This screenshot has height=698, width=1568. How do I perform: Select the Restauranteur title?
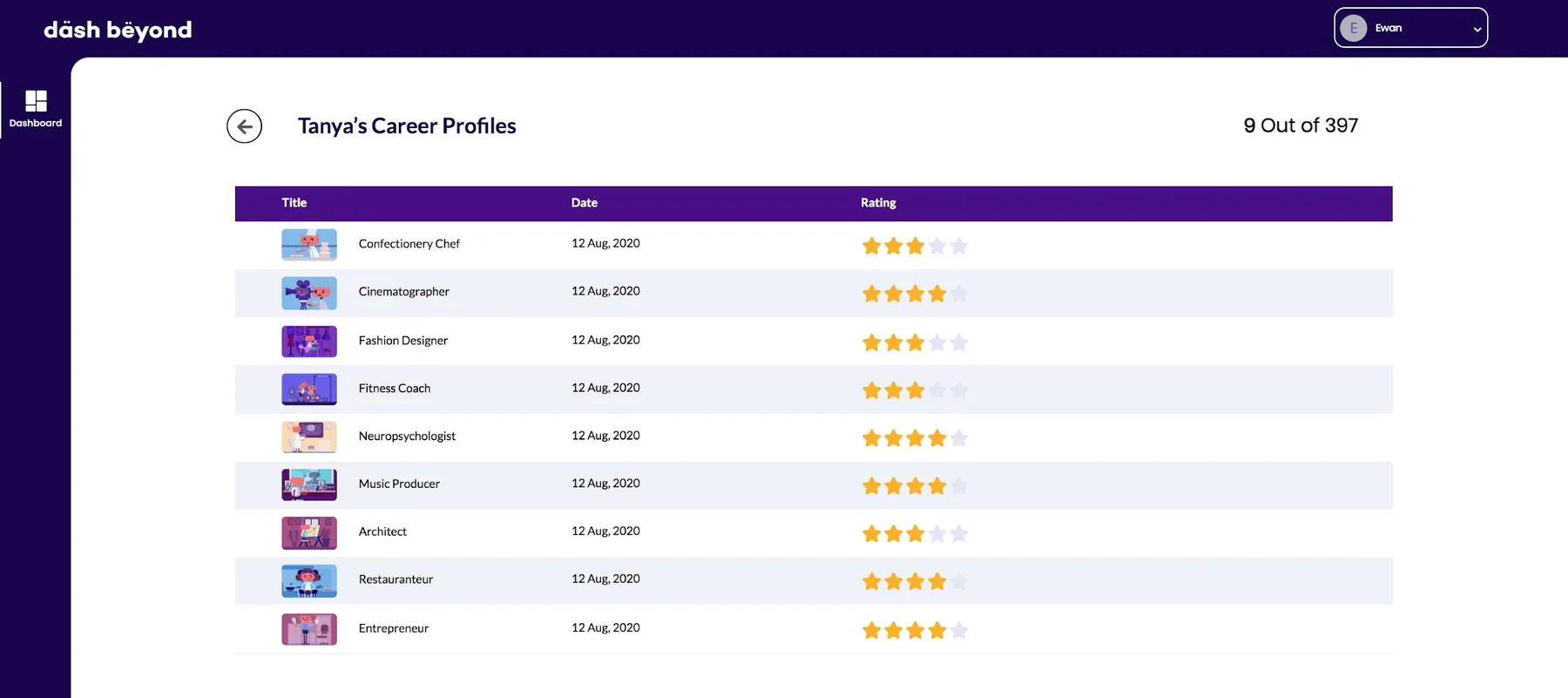(x=395, y=579)
